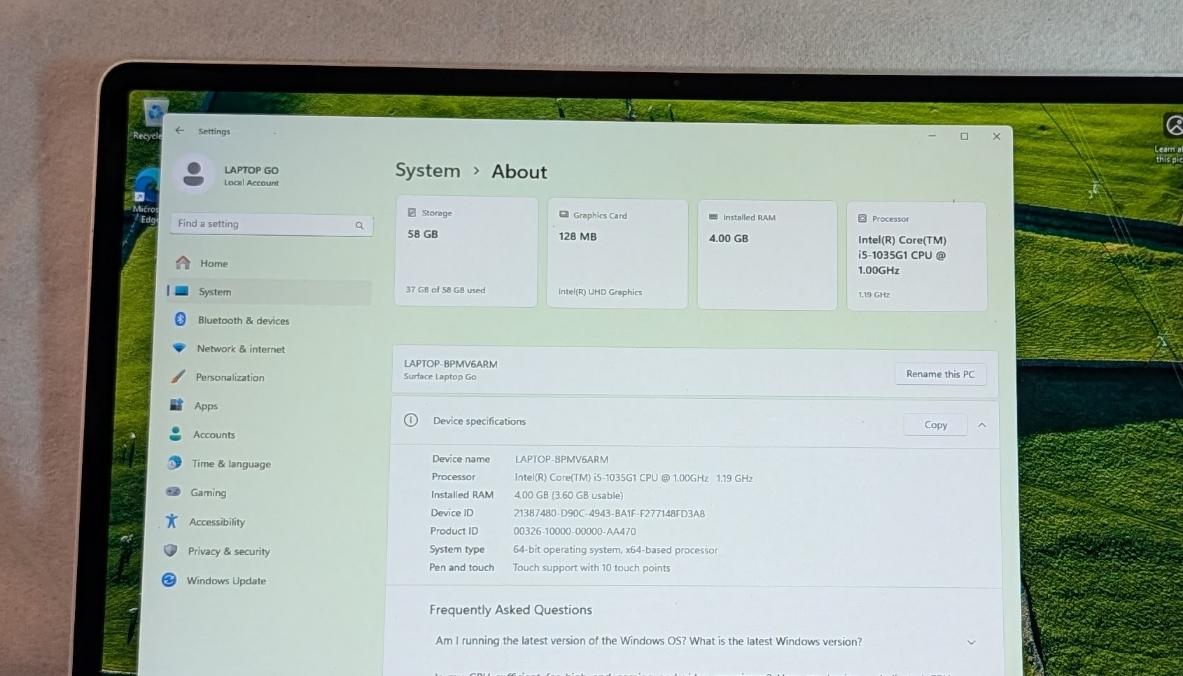The width and height of the screenshot is (1183, 676).
Task: Open the Home settings page
Action: pyautogui.click(x=213, y=263)
